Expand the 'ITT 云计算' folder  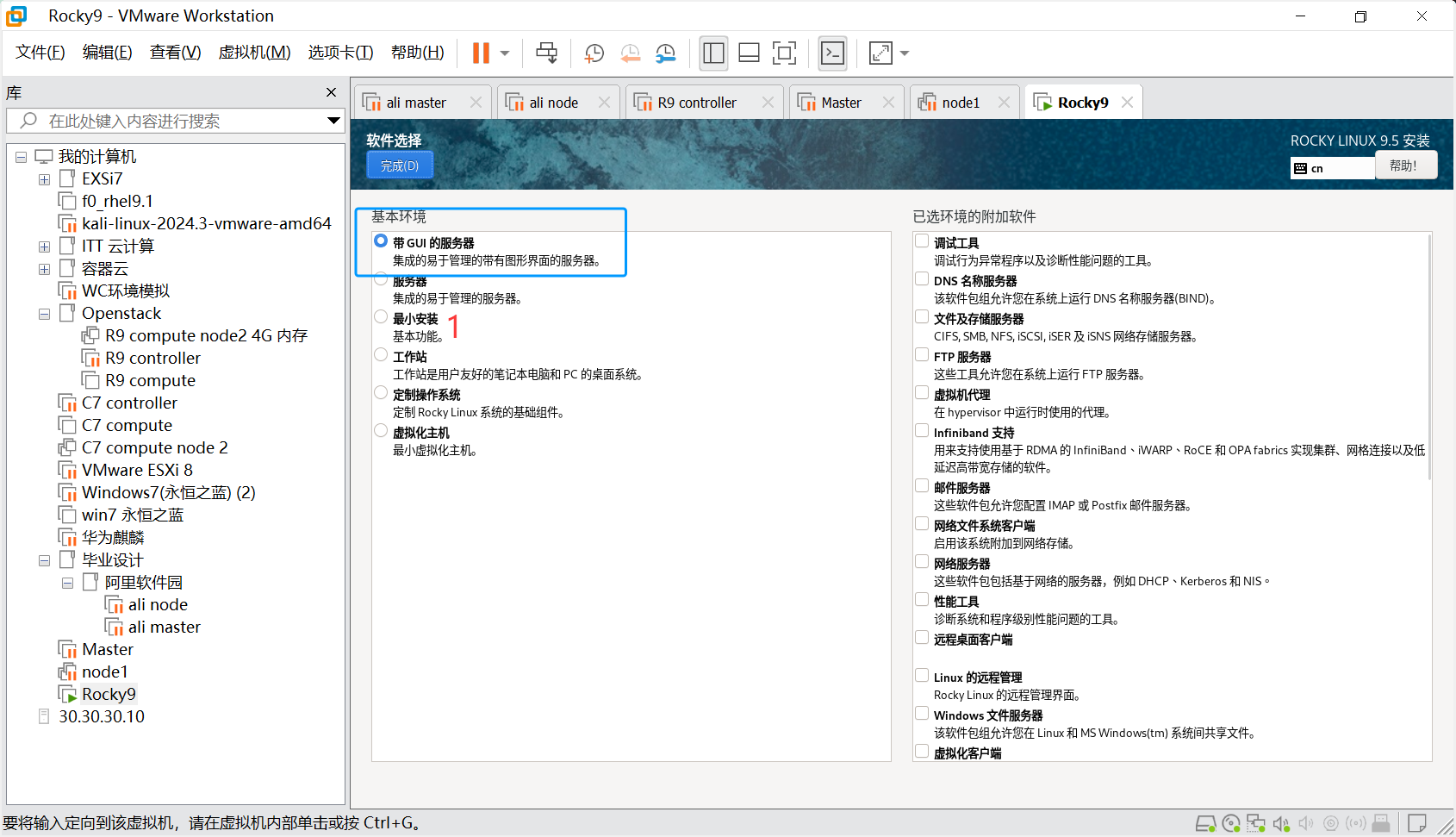click(x=44, y=247)
